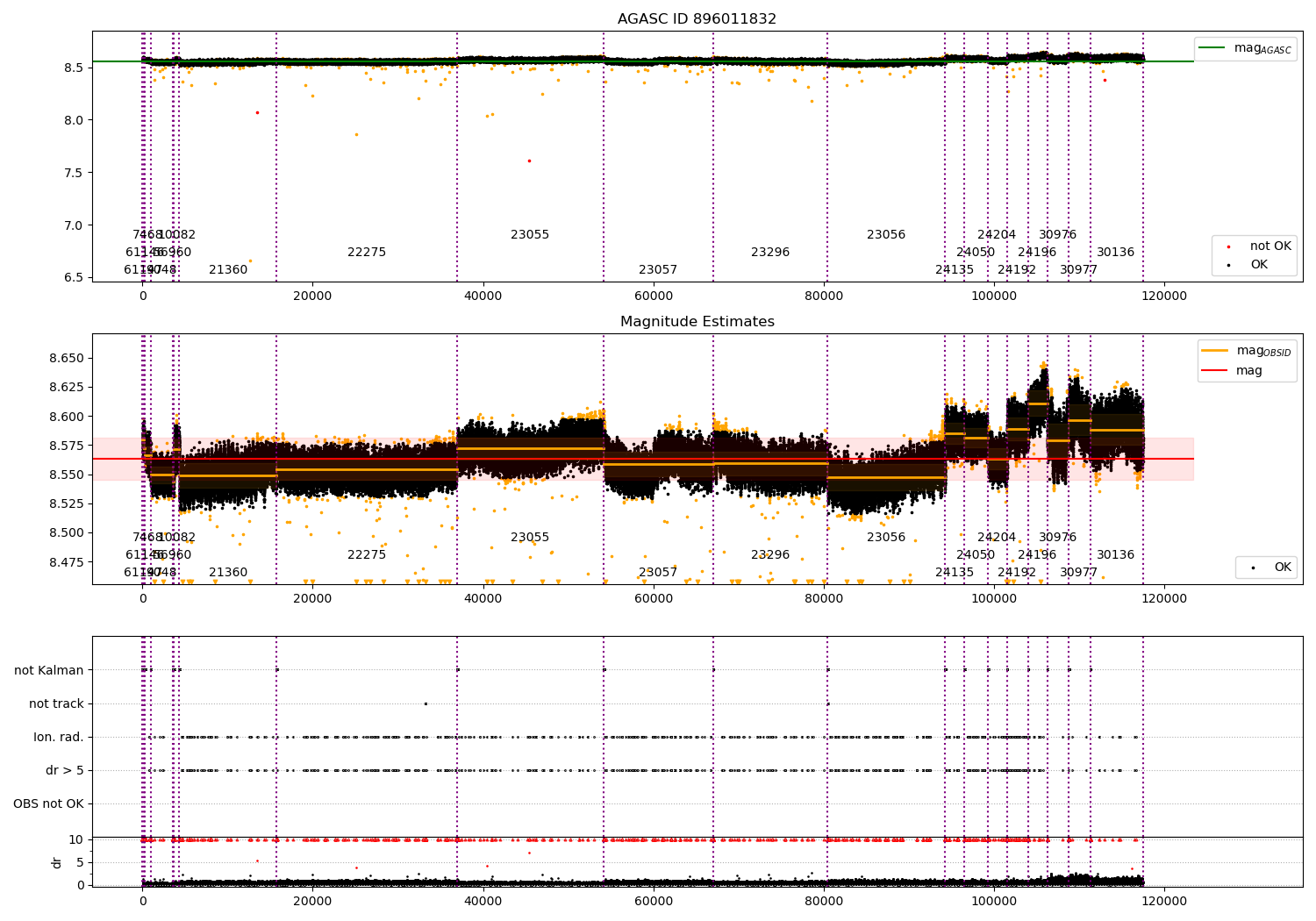Click the red not-OK point near magnitude 7.6
Image resolution: width=1316 pixels, height=921 pixels.
point(529,161)
